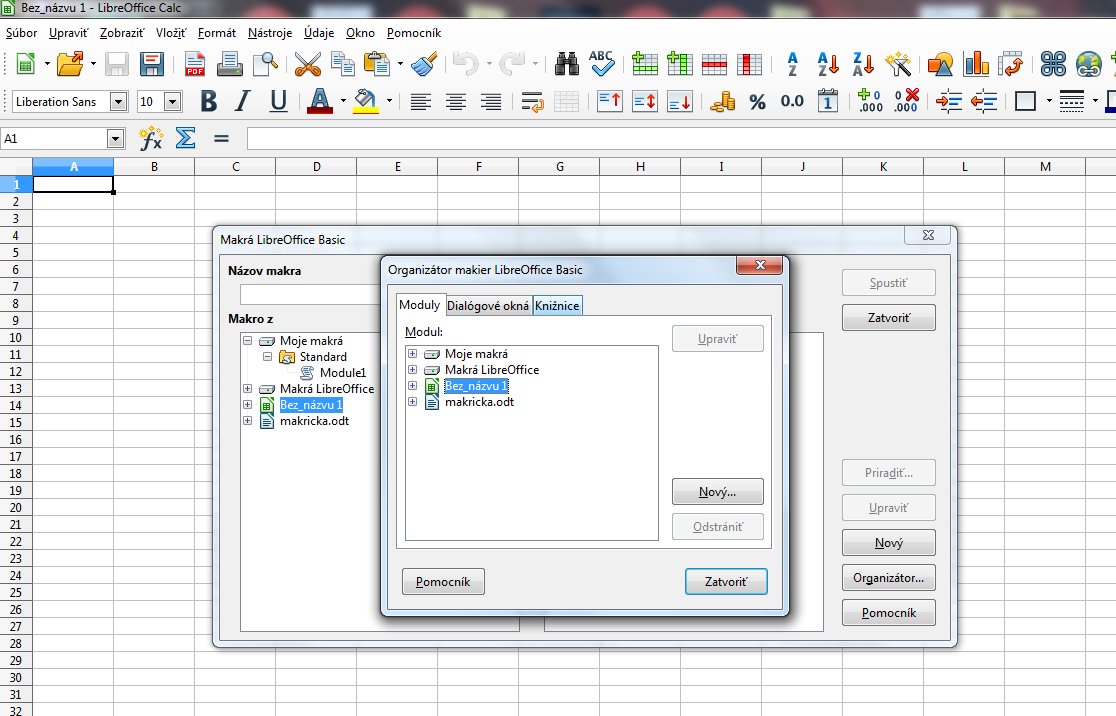The width and height of the screenshot is (1116, 716).
Task: Select the Moduly tab
Action: pos(420,305)
